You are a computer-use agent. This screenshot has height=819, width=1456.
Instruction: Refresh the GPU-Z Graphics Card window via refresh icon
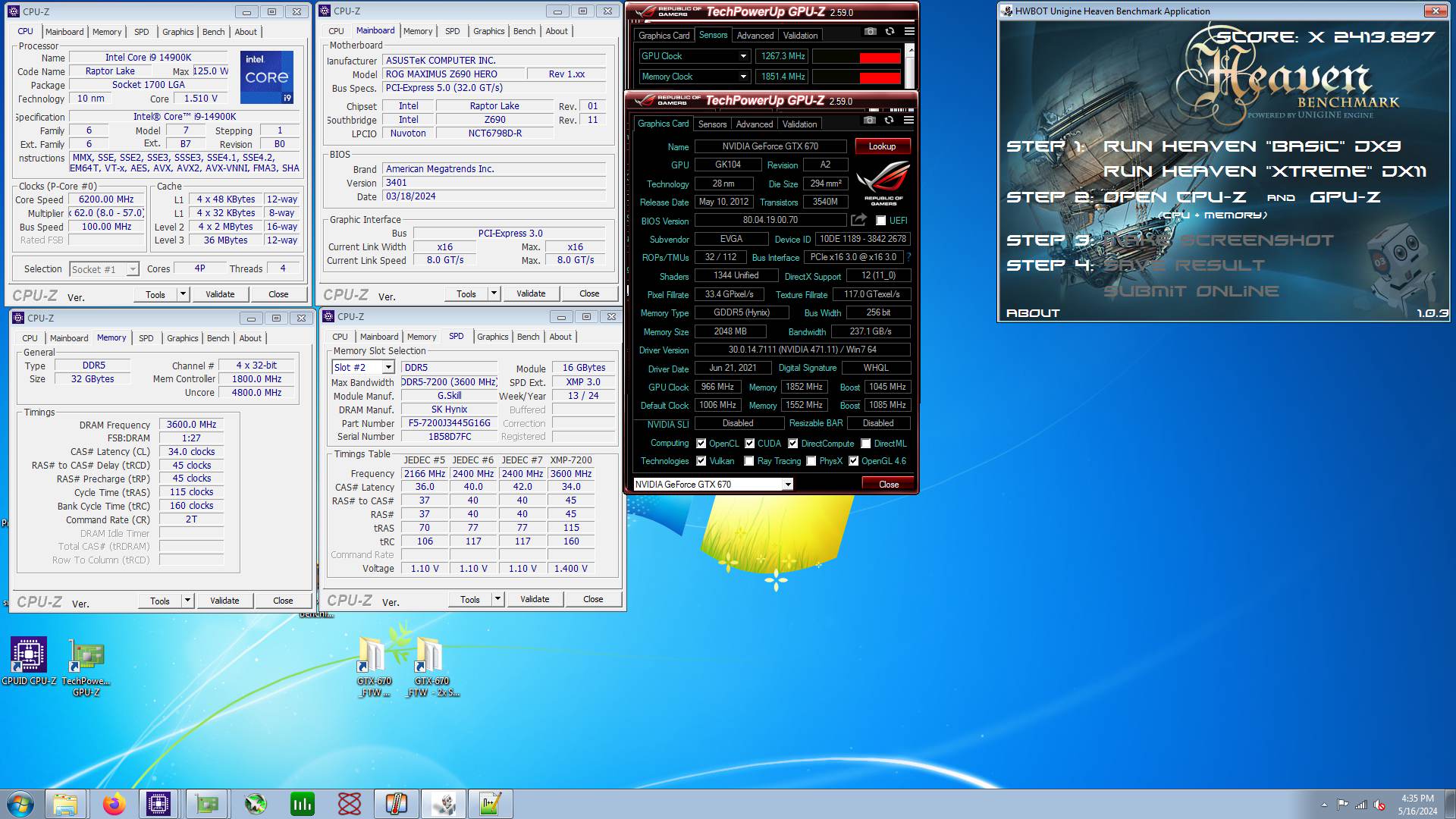click(x=889, y=121)
